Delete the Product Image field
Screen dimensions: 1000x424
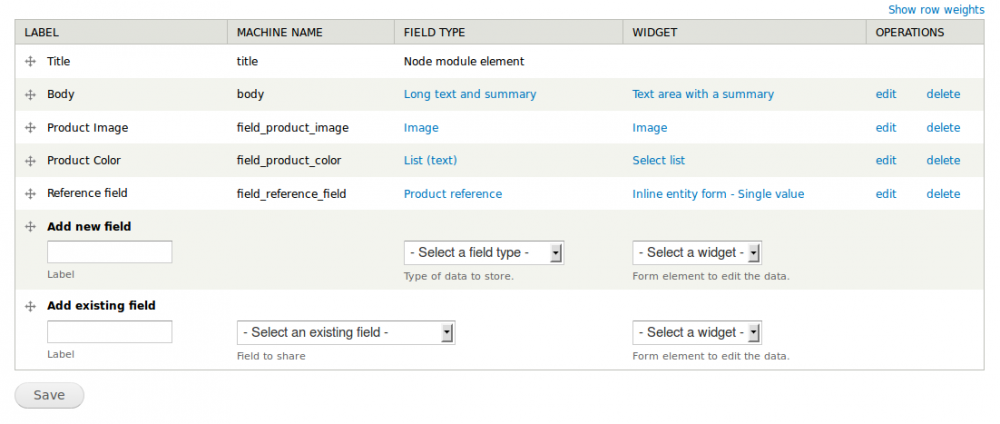942,128
